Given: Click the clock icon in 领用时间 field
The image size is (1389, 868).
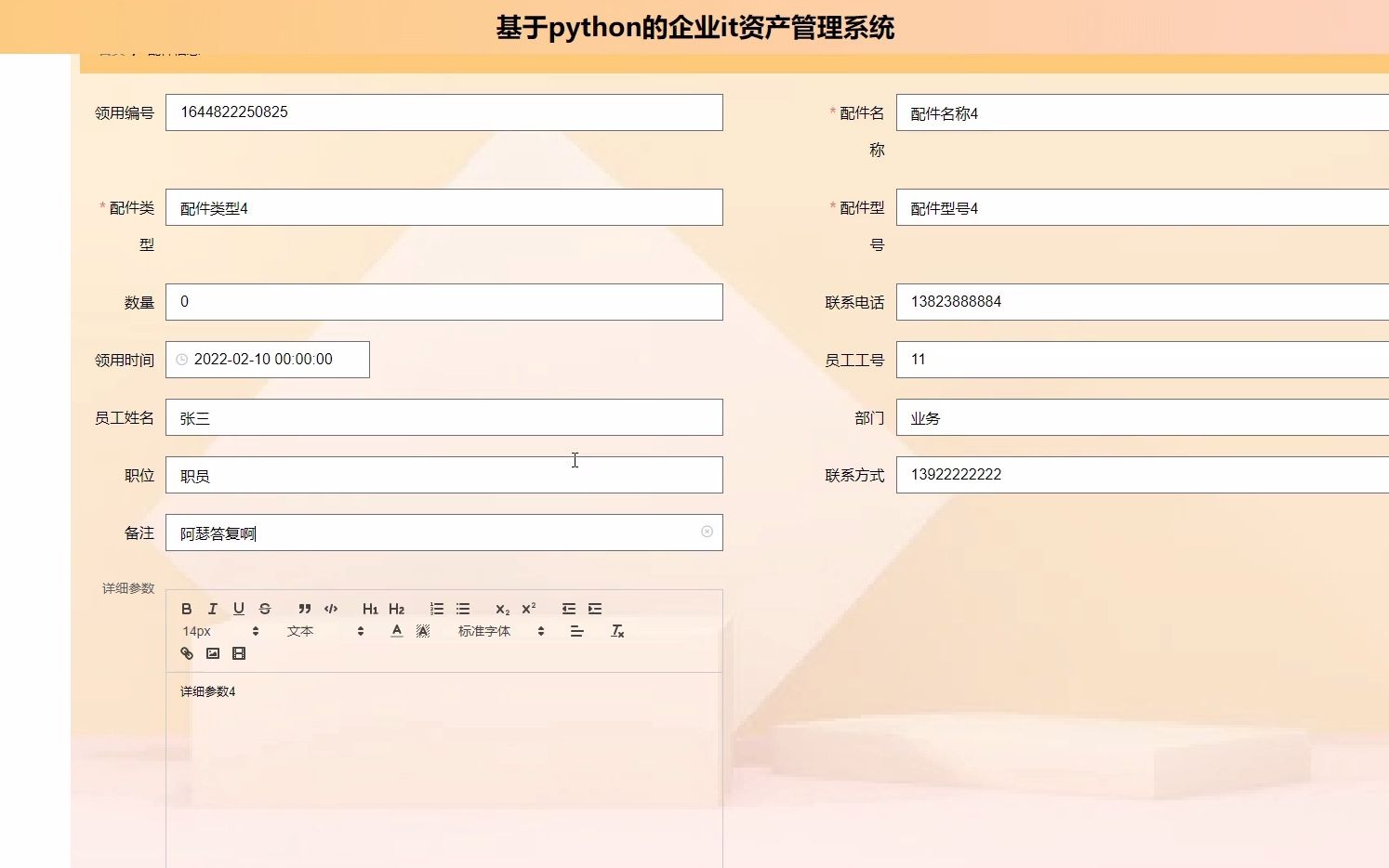Looking at the screenshot, I should [182, 360].
